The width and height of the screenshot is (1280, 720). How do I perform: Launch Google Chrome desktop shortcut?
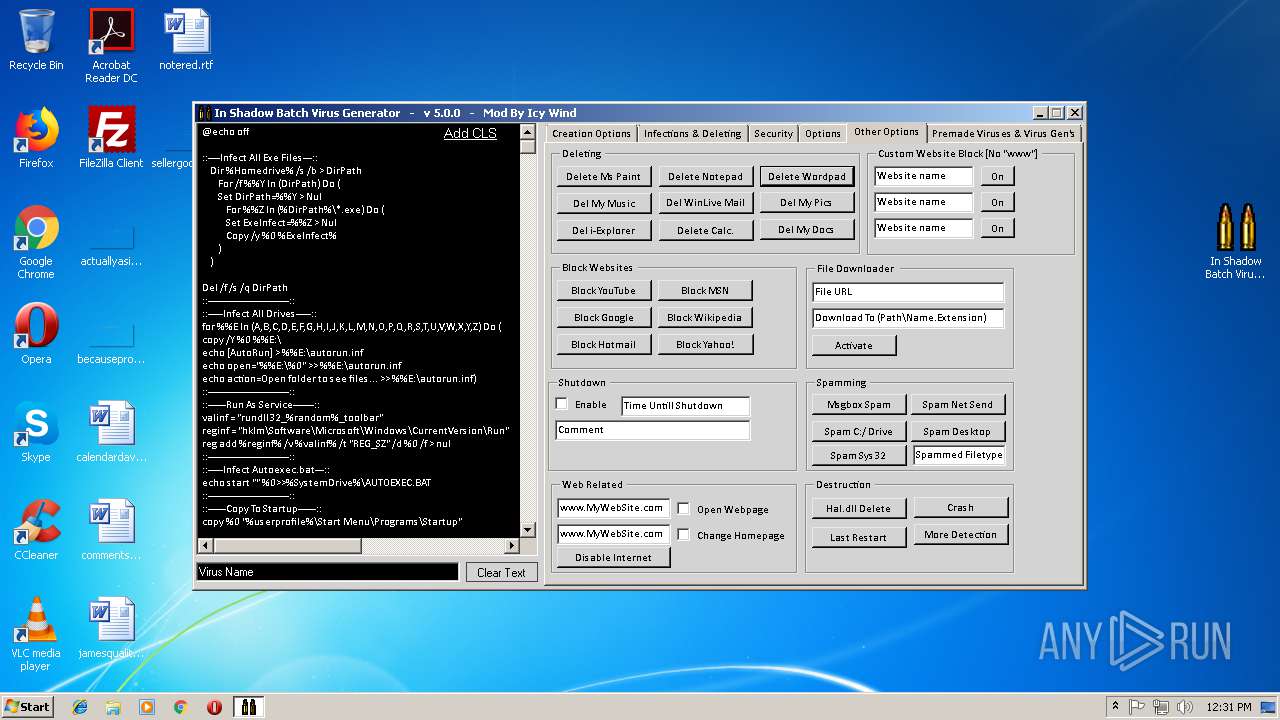36,242
